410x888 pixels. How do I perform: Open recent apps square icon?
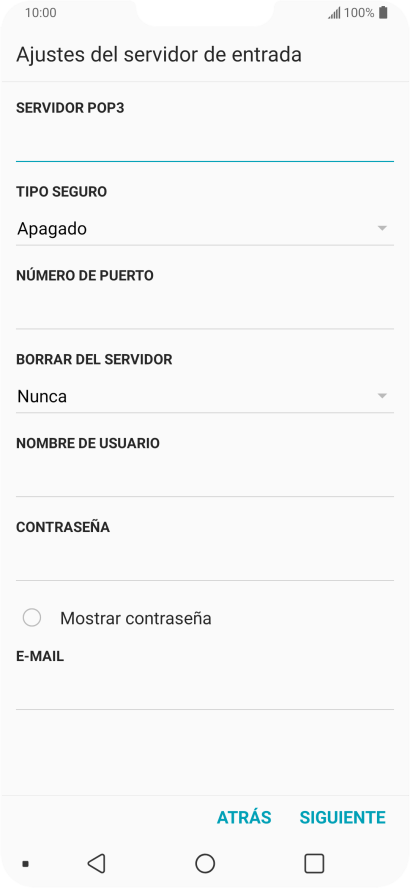coord(314,863)
